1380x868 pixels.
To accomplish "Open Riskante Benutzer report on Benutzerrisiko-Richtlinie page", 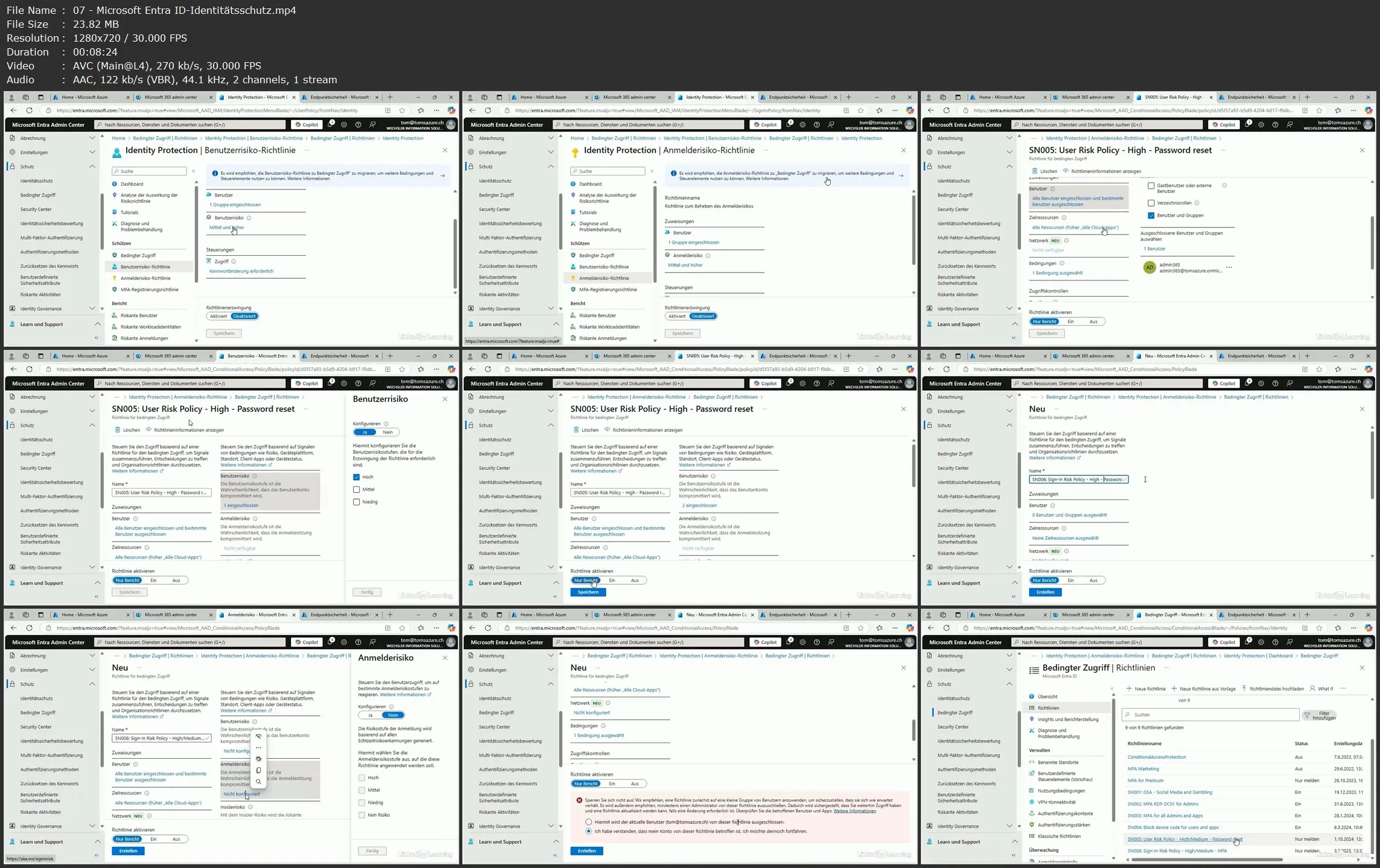I will click(139, 315).
